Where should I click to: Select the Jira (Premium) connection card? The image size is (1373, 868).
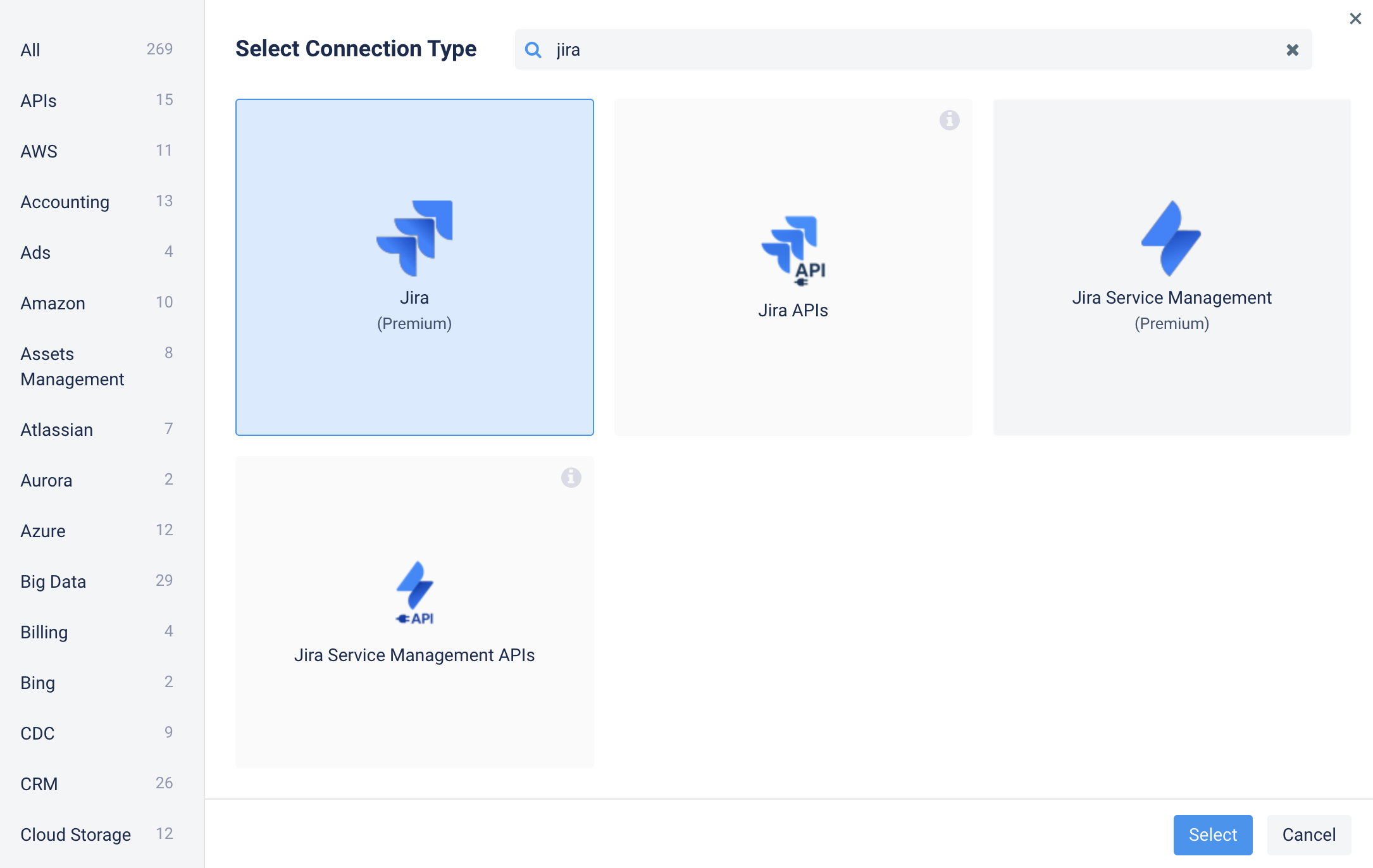414,267
